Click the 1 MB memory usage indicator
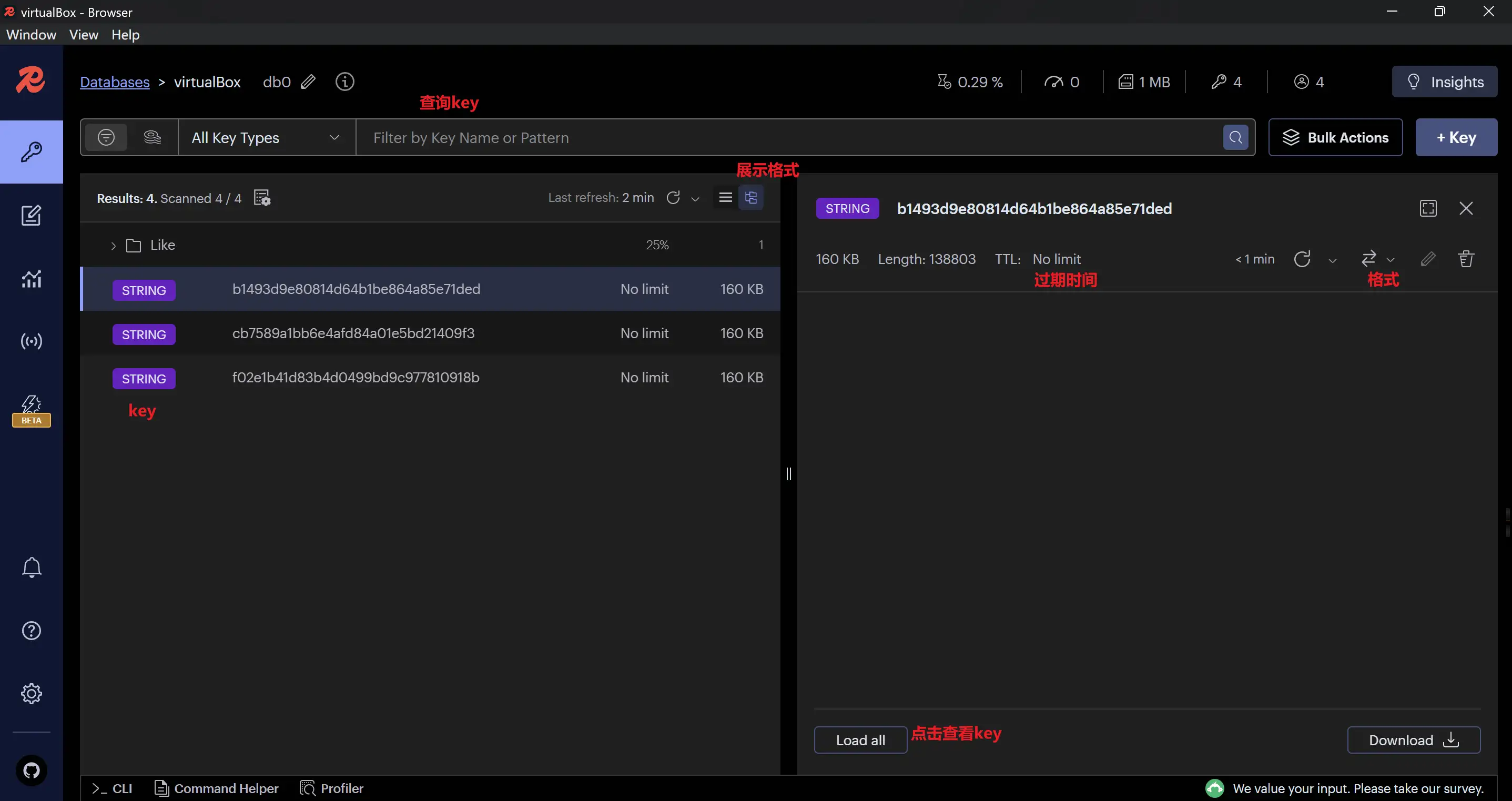The width and height of the screenshot is (1512, 801). pos(1144,82)
